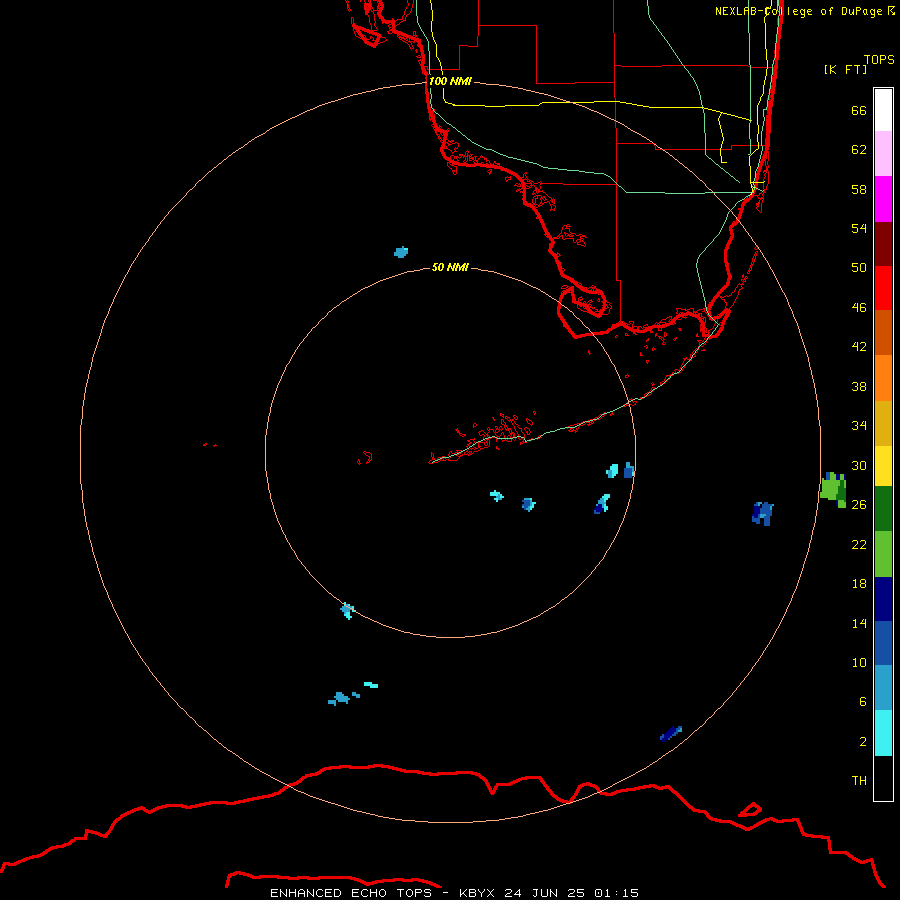900x900 pixels.
Task: Click the light green radar echo beside legend
Action: click(833, 490)
